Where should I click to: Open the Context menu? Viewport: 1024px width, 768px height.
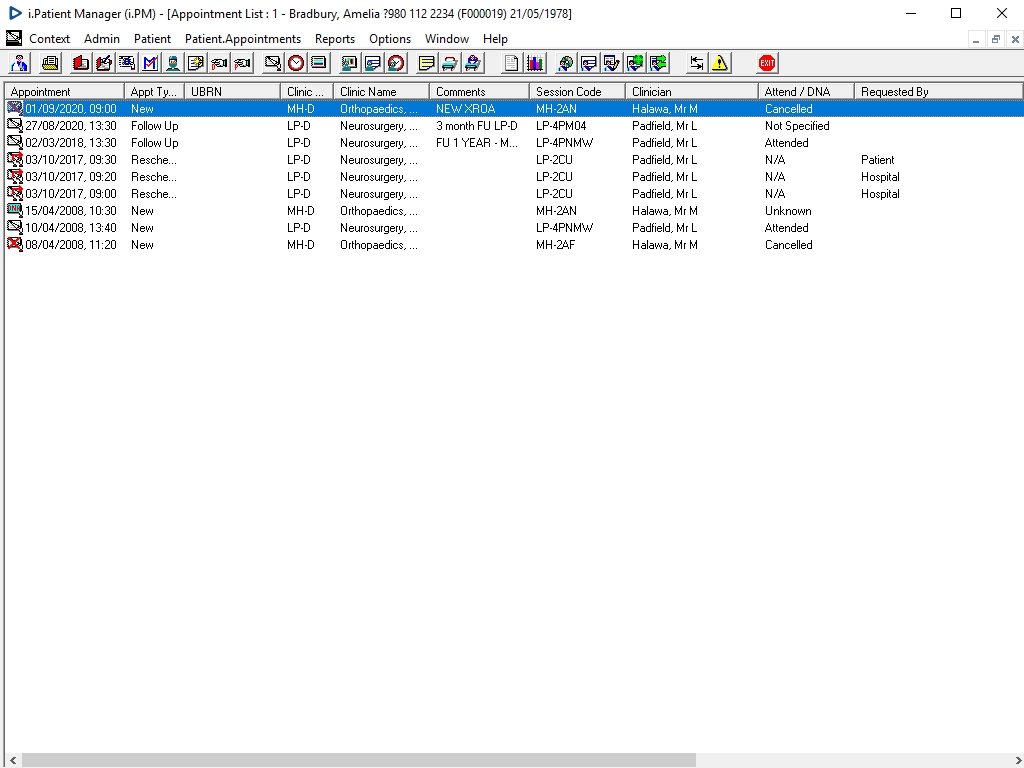point(50,39)
